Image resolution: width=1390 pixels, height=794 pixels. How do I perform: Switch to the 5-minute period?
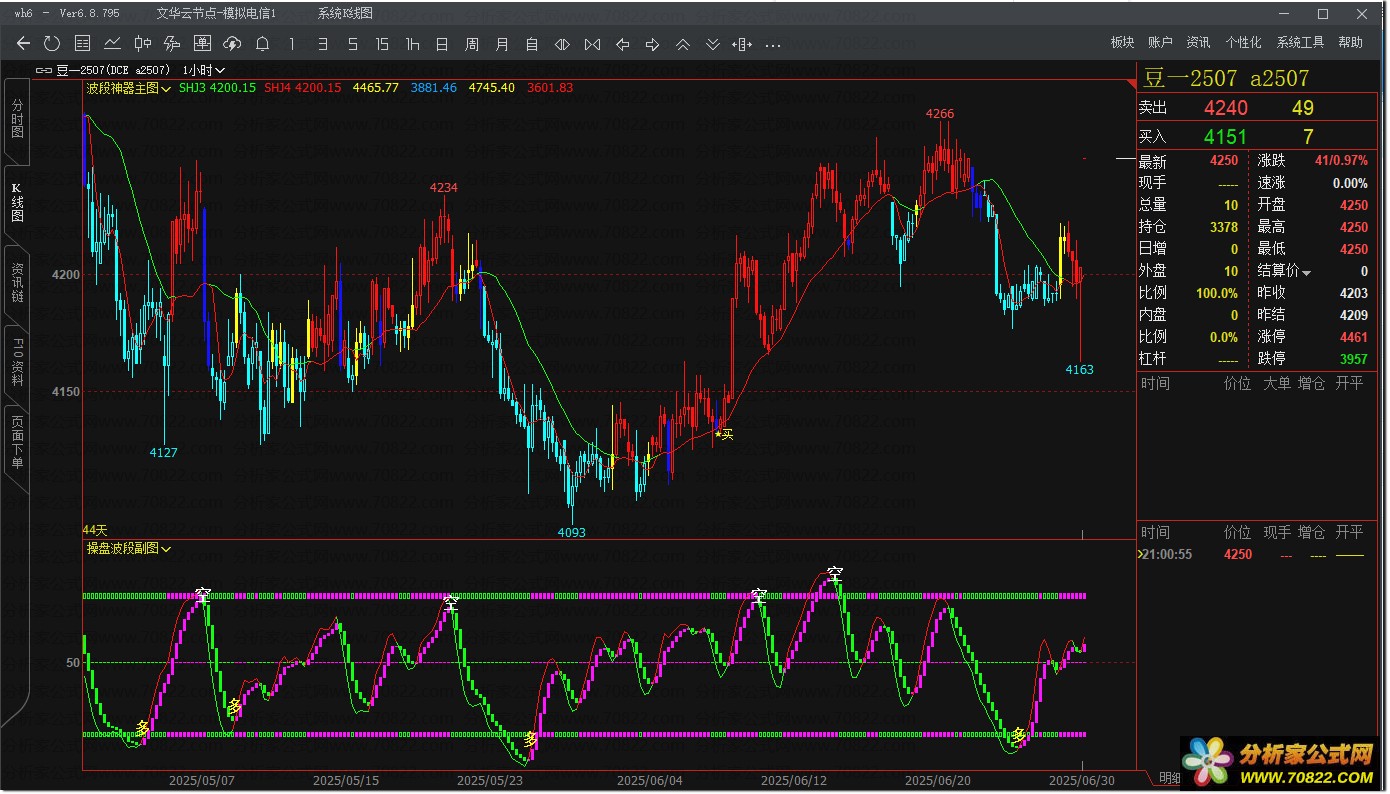(352, 44)
